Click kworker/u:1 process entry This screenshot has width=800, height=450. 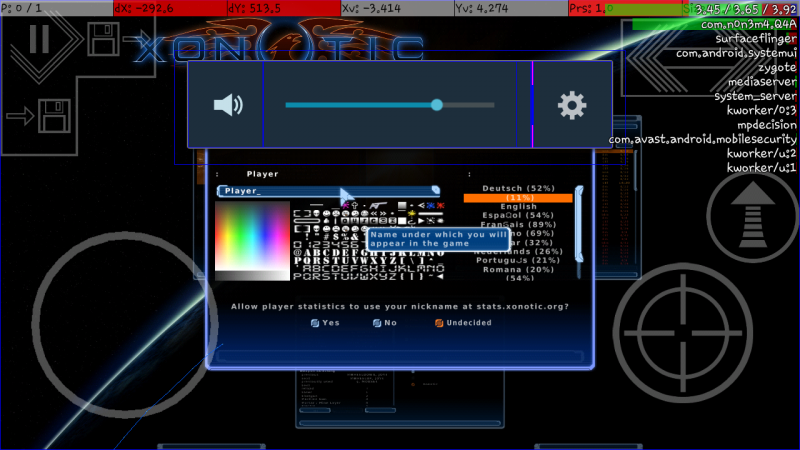pyautogui.click(x=762, y=167)
